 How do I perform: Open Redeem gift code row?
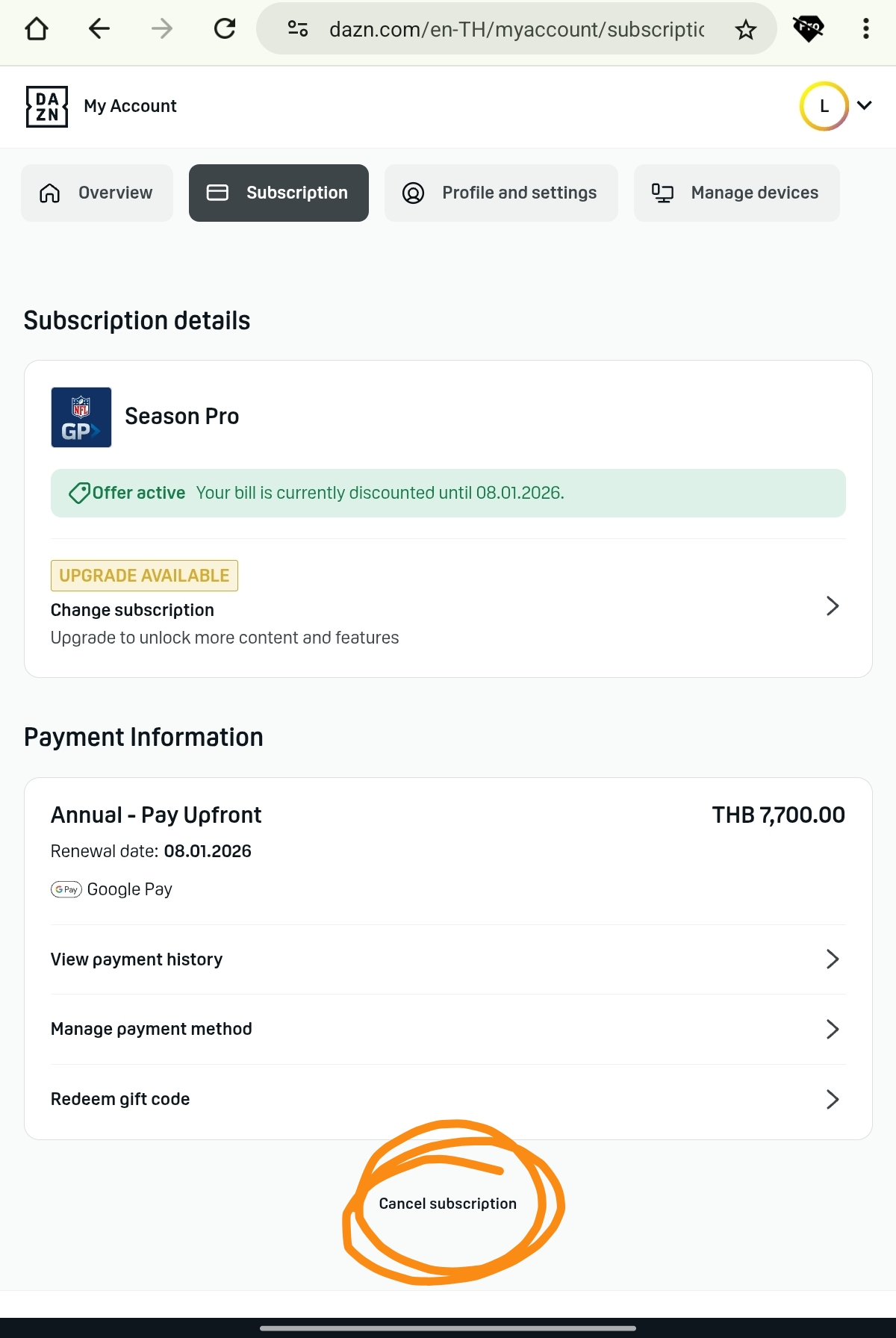(x=448, y=1099)
